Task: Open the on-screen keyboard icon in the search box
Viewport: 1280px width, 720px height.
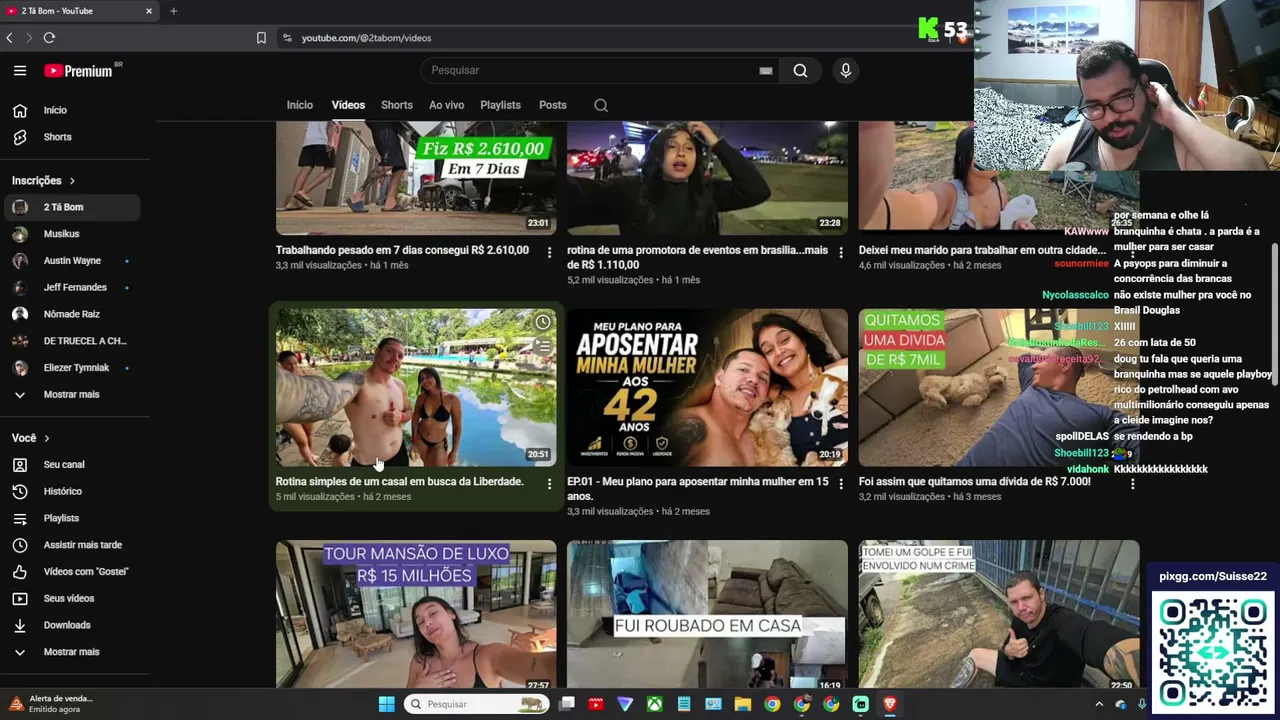Action: pyautogui.click(x=765, y=70)
